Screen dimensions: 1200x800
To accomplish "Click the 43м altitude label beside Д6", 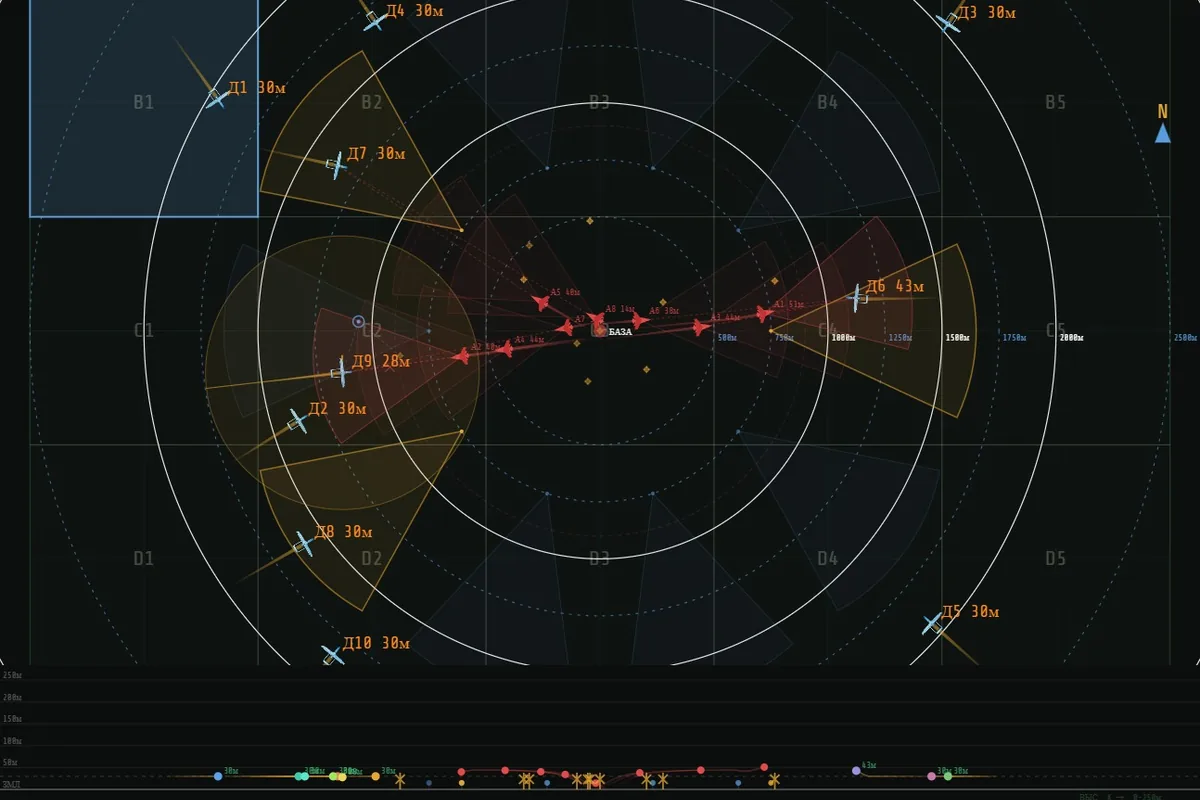I will tap(909, 287).
